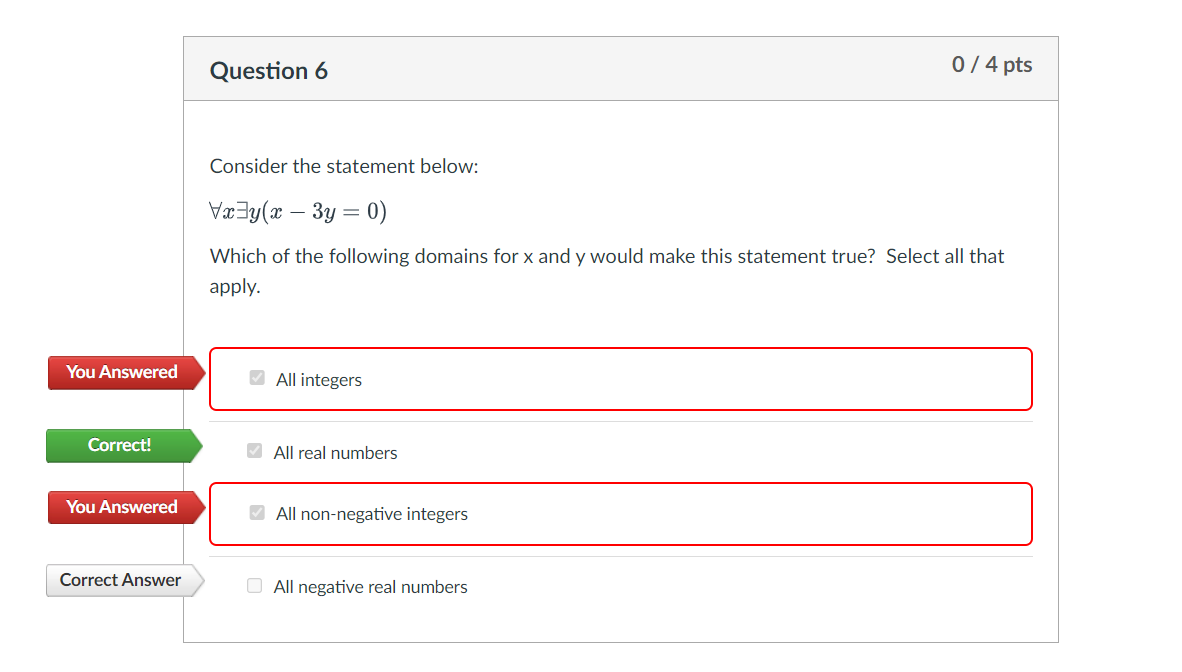Select the checkmark icon inside All integers row

point(256,377)
